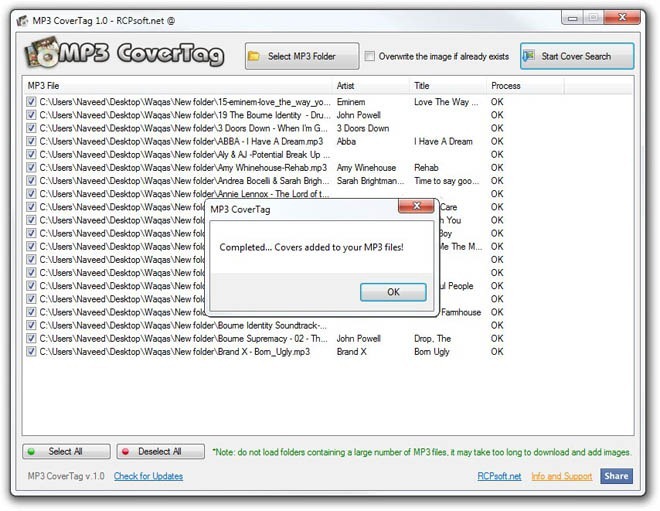The height and width of the screenshot is (511, 660).
Task: Select the artist cell 'Abba'
Action: (x=346, y=141)
